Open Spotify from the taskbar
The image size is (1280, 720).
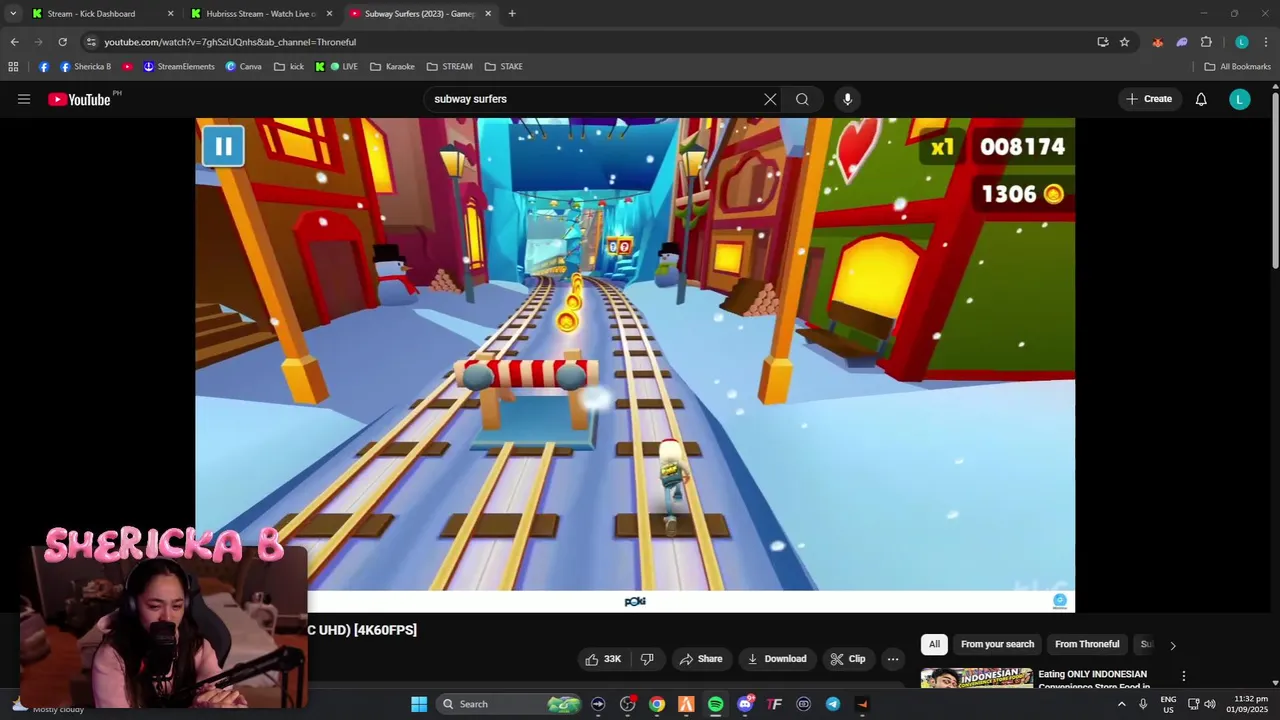pos(715,704)
